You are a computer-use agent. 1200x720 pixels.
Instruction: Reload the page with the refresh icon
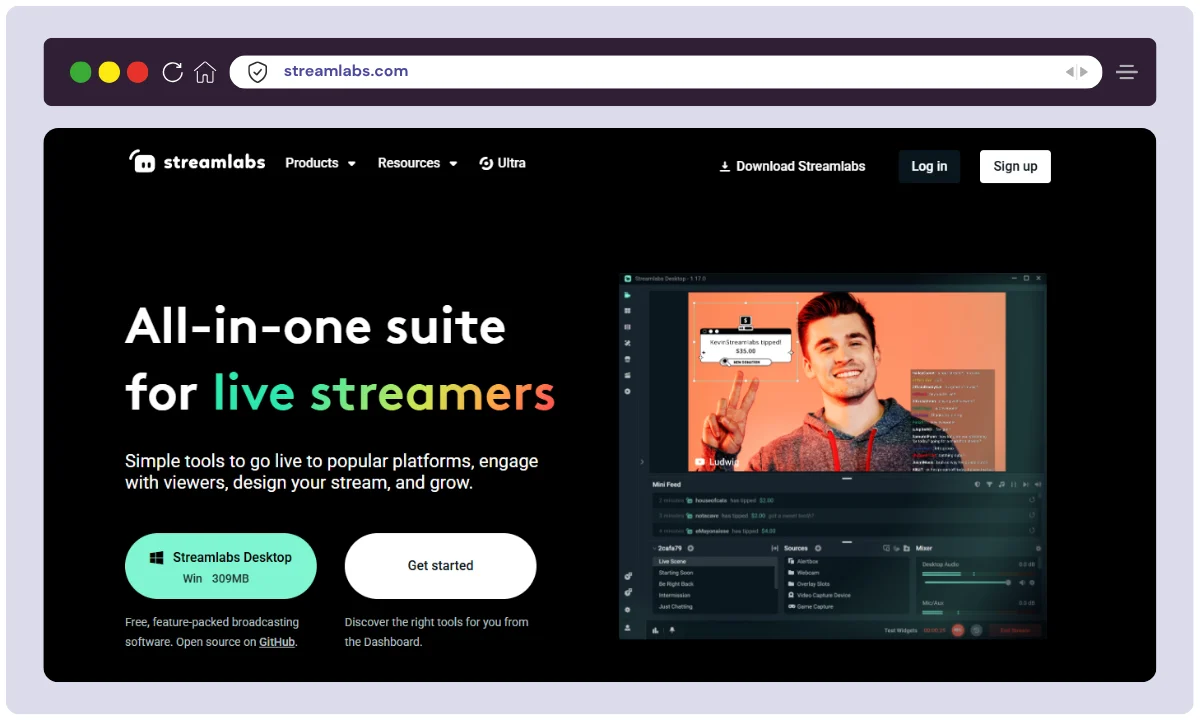coord(172,72)
